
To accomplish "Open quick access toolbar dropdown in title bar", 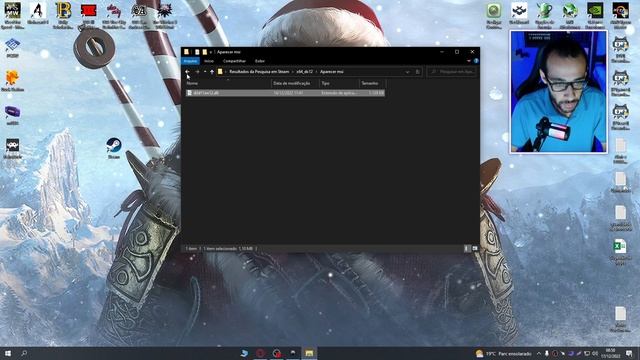I will point(211,52).
